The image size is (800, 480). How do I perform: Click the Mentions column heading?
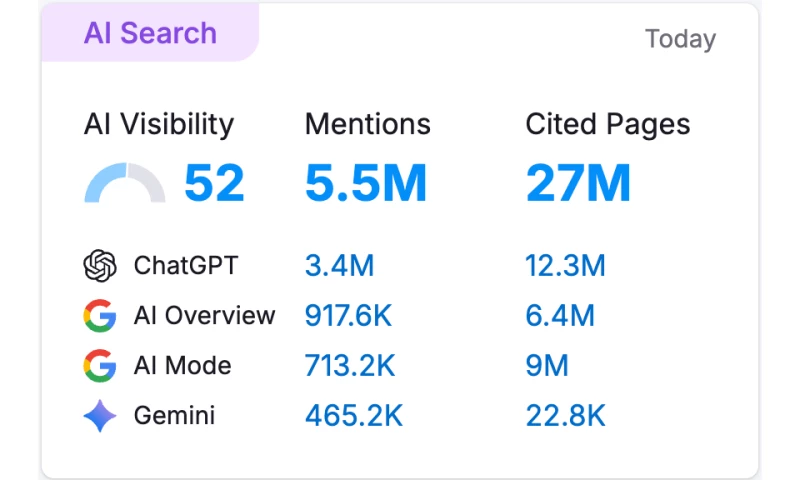[367, 124]
